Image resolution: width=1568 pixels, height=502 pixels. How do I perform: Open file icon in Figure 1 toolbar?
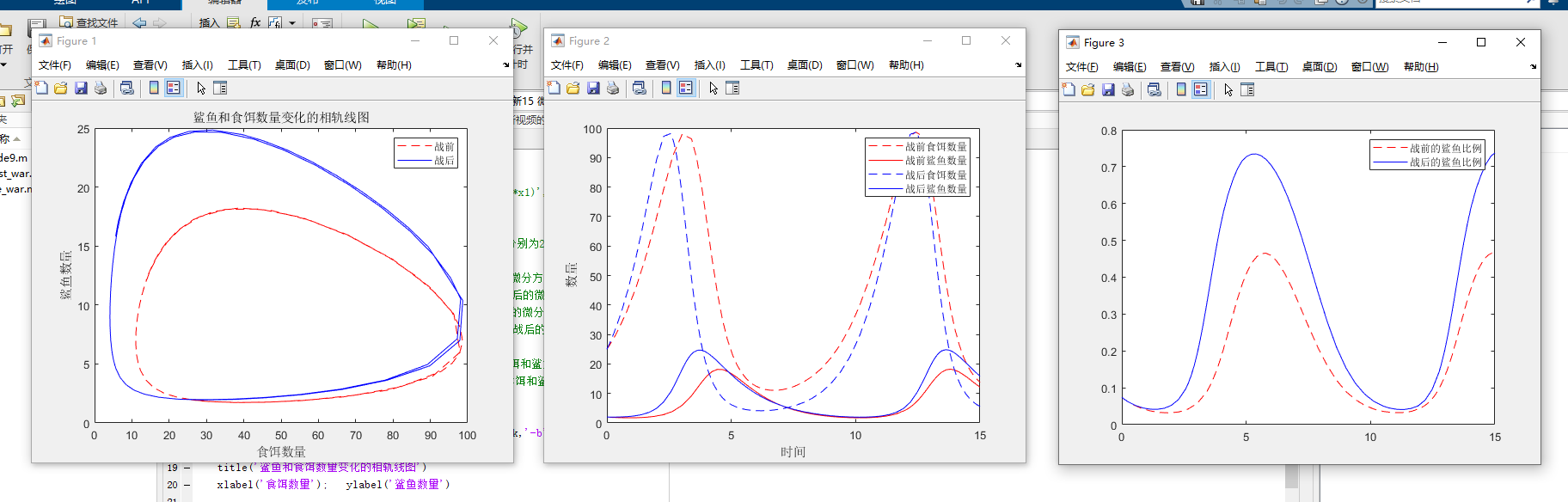click(x=61, y=88)
